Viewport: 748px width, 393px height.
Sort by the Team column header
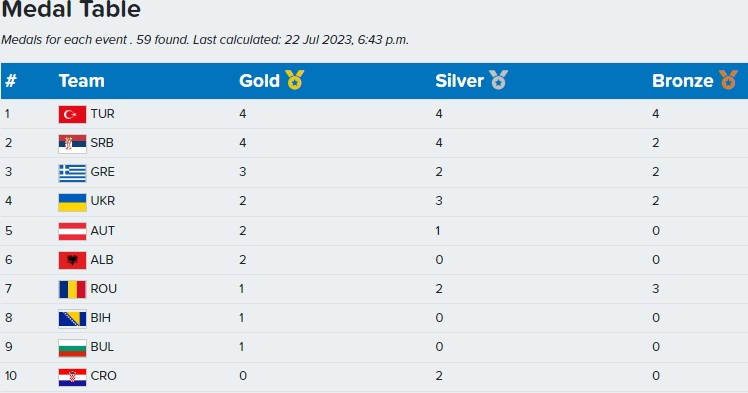[x=82, y=81]
